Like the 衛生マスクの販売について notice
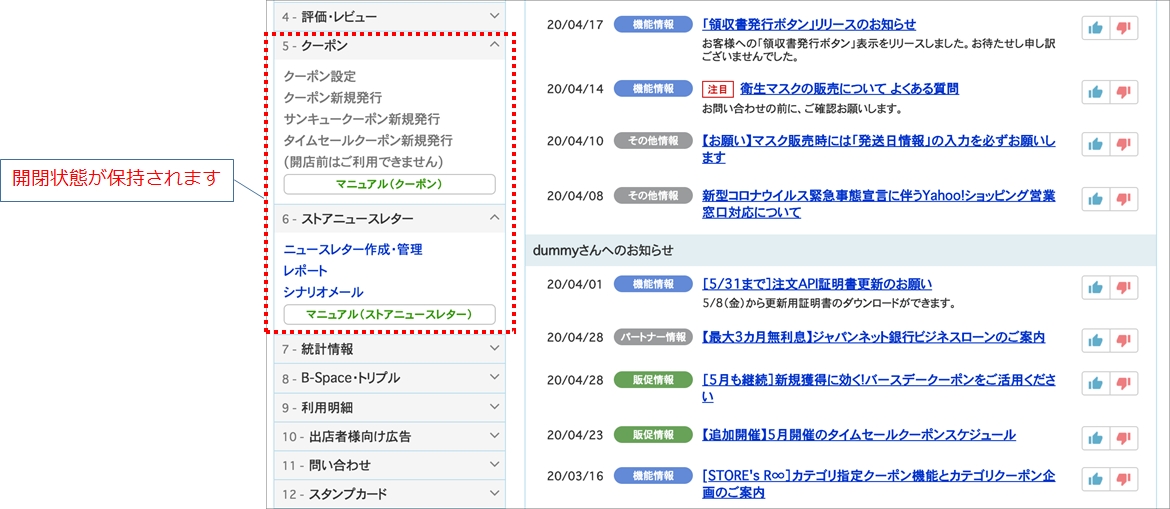 tap(1095, 93)
